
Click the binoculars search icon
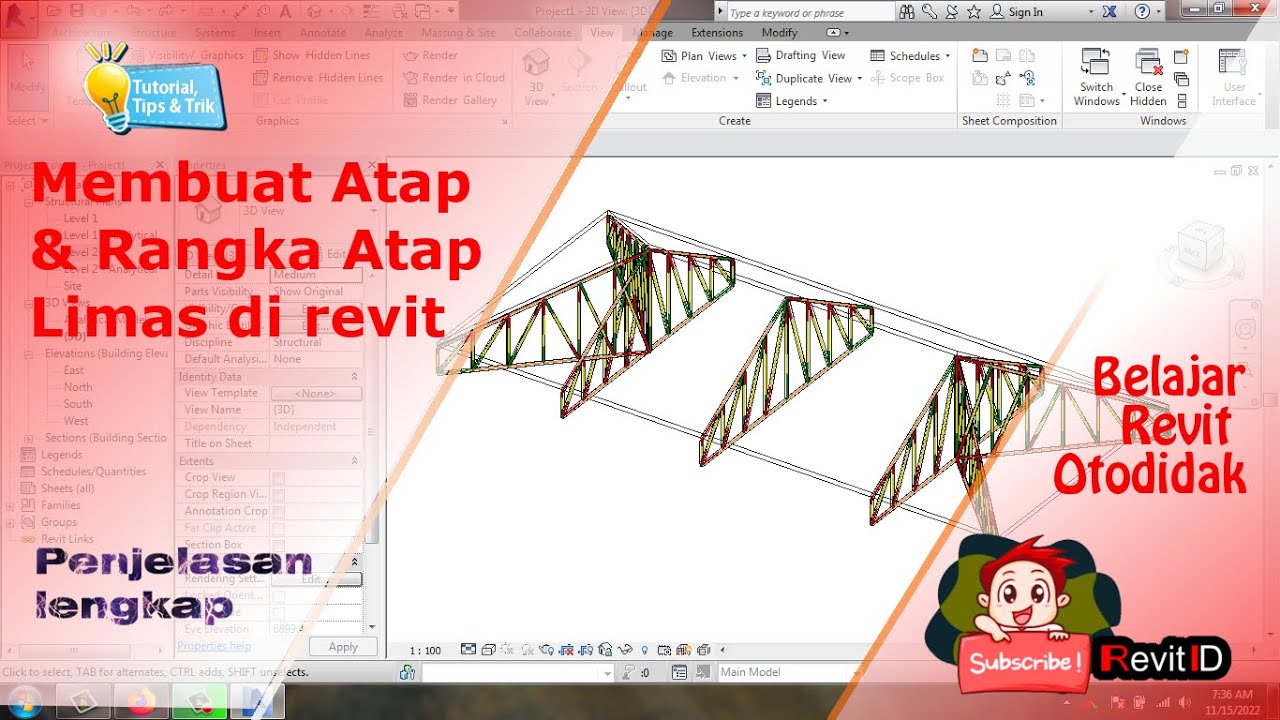click(907, 12)
